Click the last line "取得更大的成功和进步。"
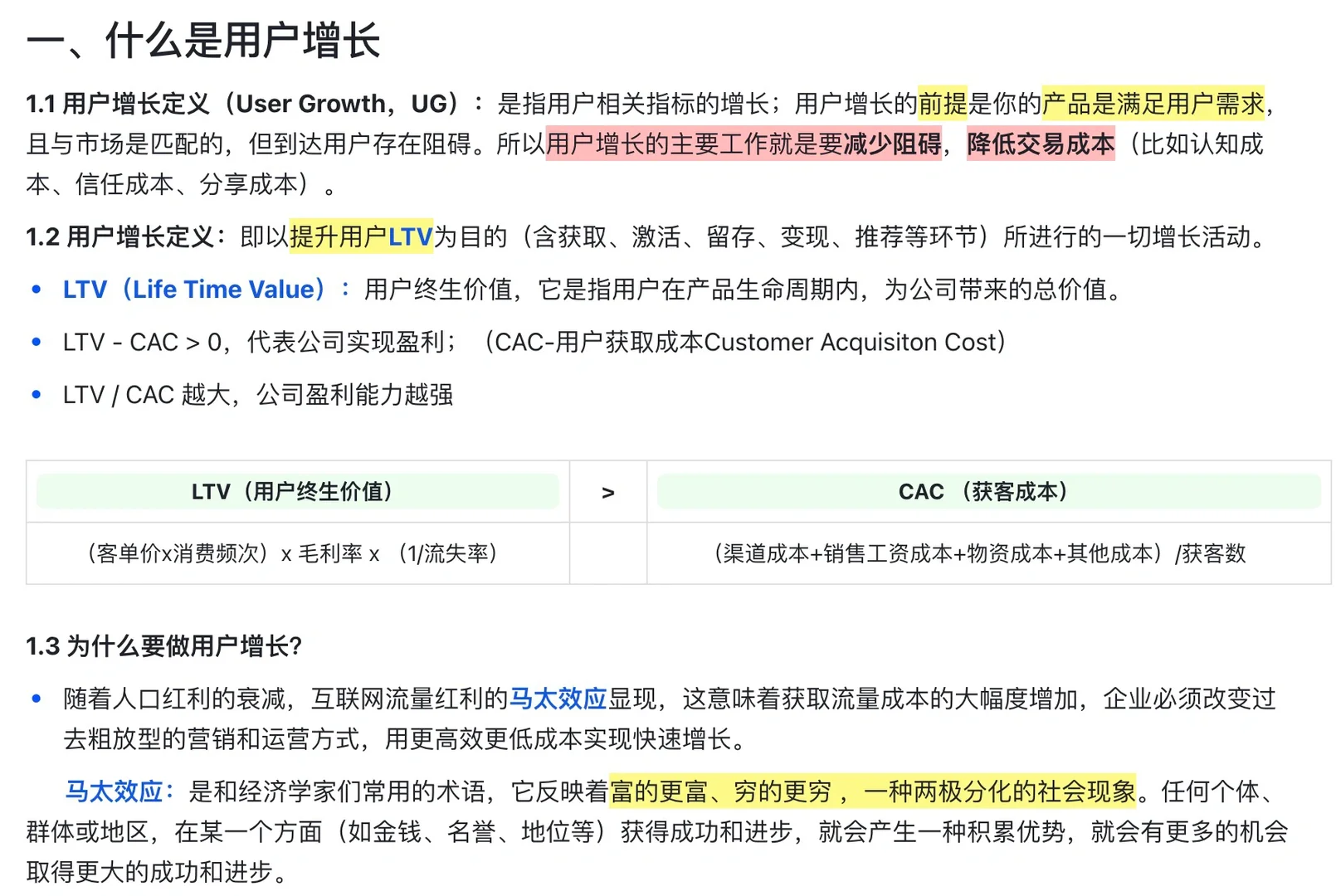This screenshot has width=1336, height=896. 157,872
